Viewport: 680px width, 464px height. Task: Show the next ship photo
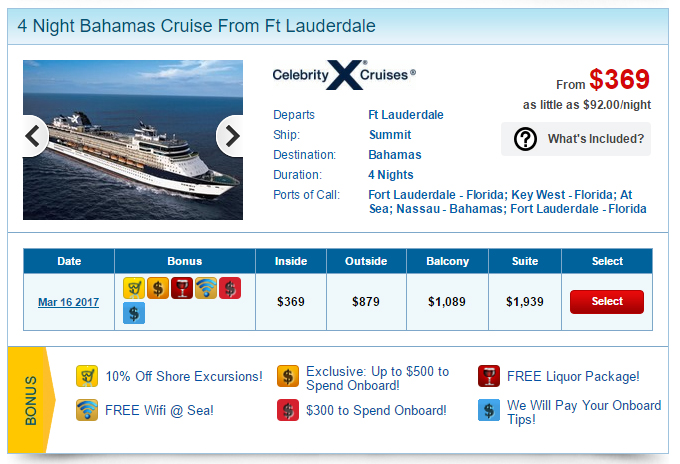point(230,136)
